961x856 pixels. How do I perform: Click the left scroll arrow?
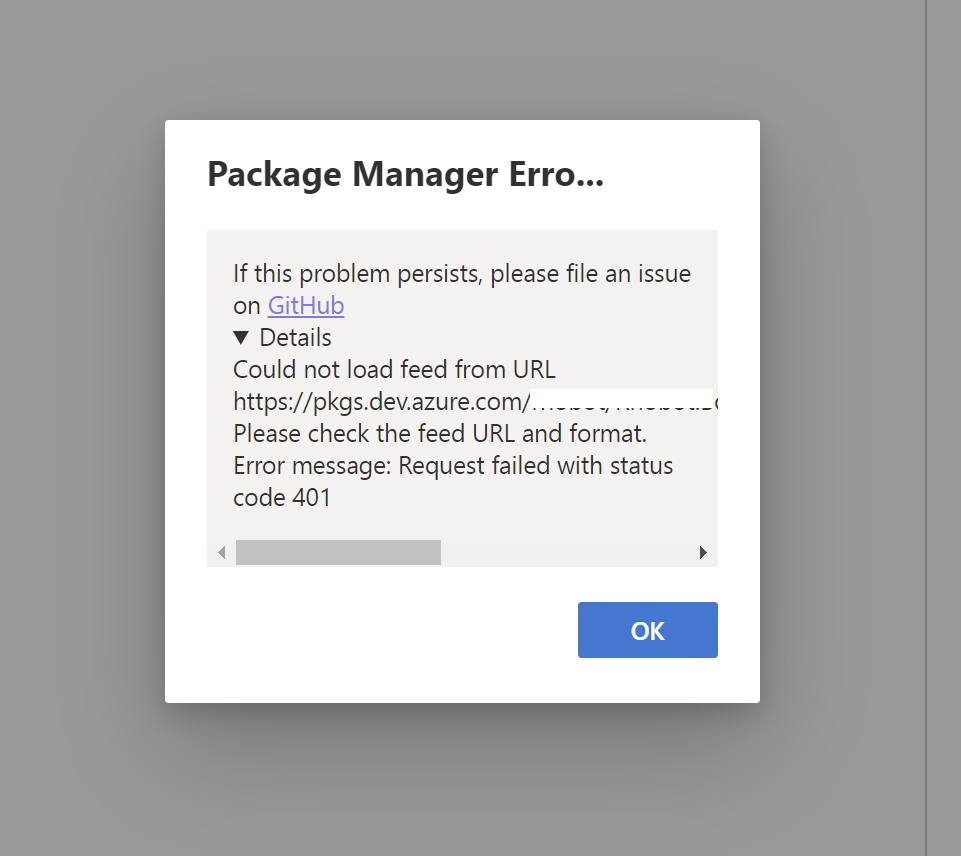[x=221, y=551]
